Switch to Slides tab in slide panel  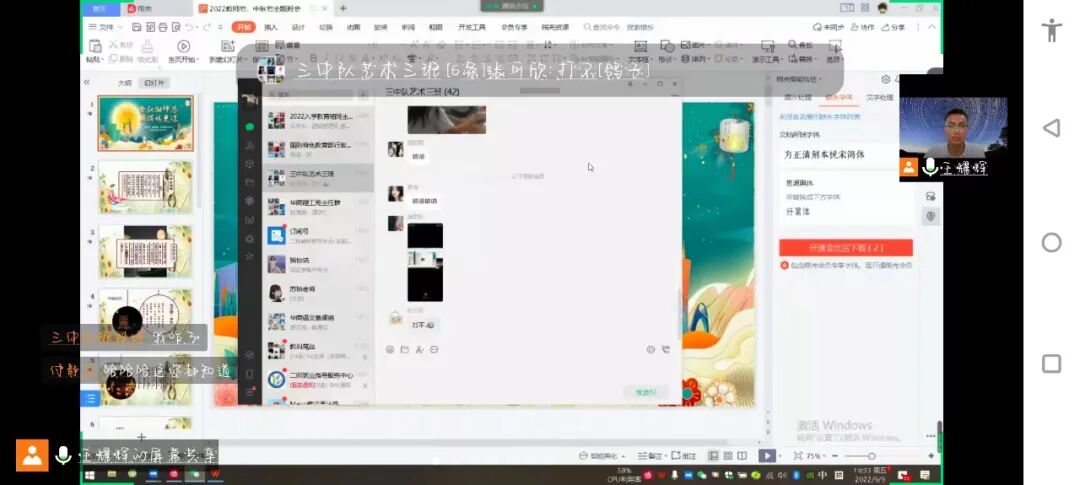click(154, 83)
